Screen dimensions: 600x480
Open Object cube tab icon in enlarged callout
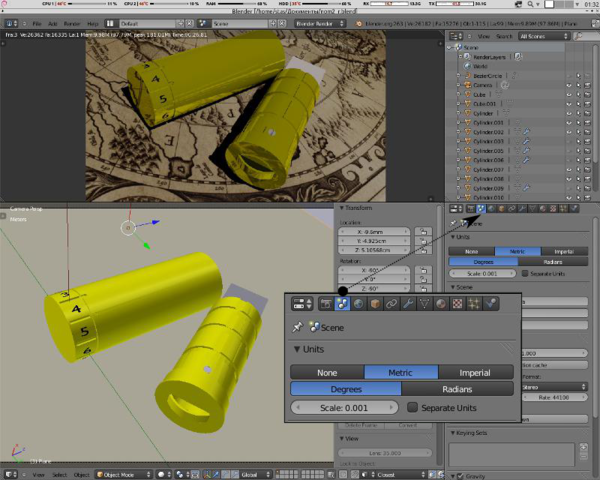(375, 304)
